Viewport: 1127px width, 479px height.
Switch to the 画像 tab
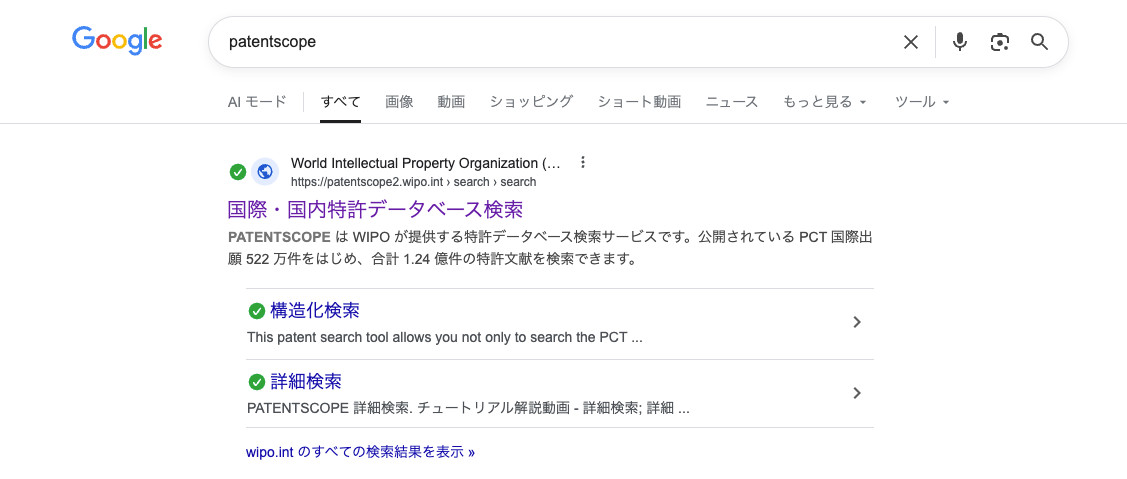(399, 102)
